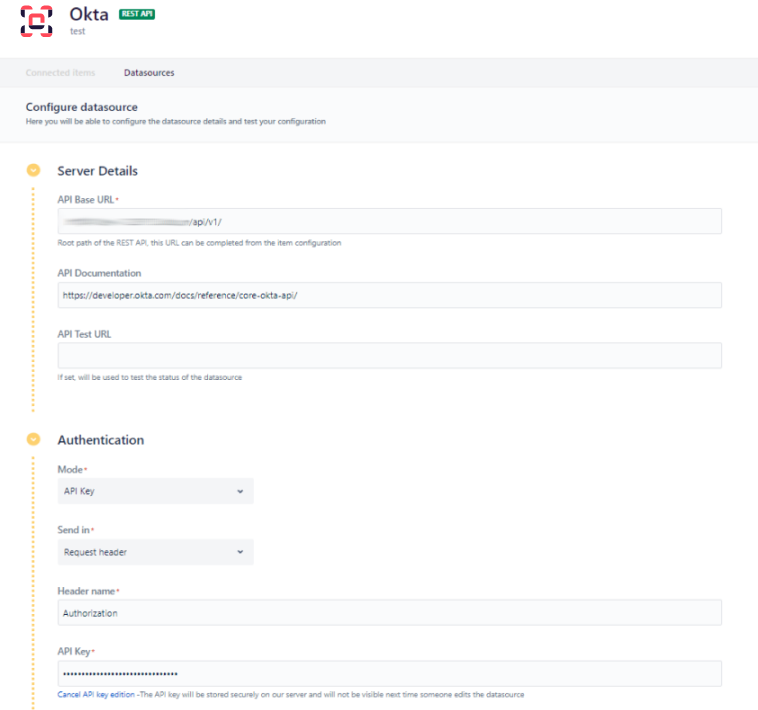Viewport: 758px width, 710px height.
Task: Focus the API Documentation URL field
Action: 389,295
